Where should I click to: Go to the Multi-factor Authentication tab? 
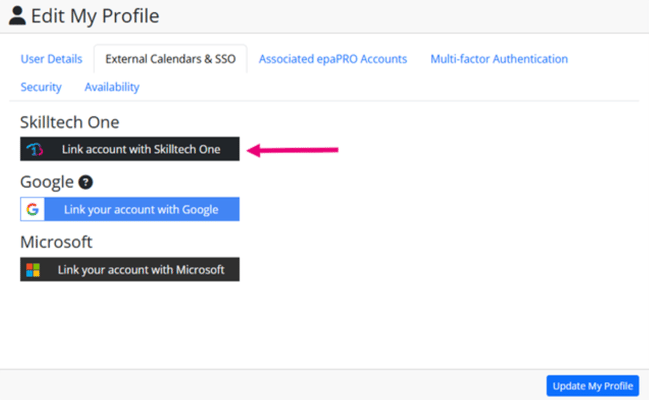tap(499, 59)
